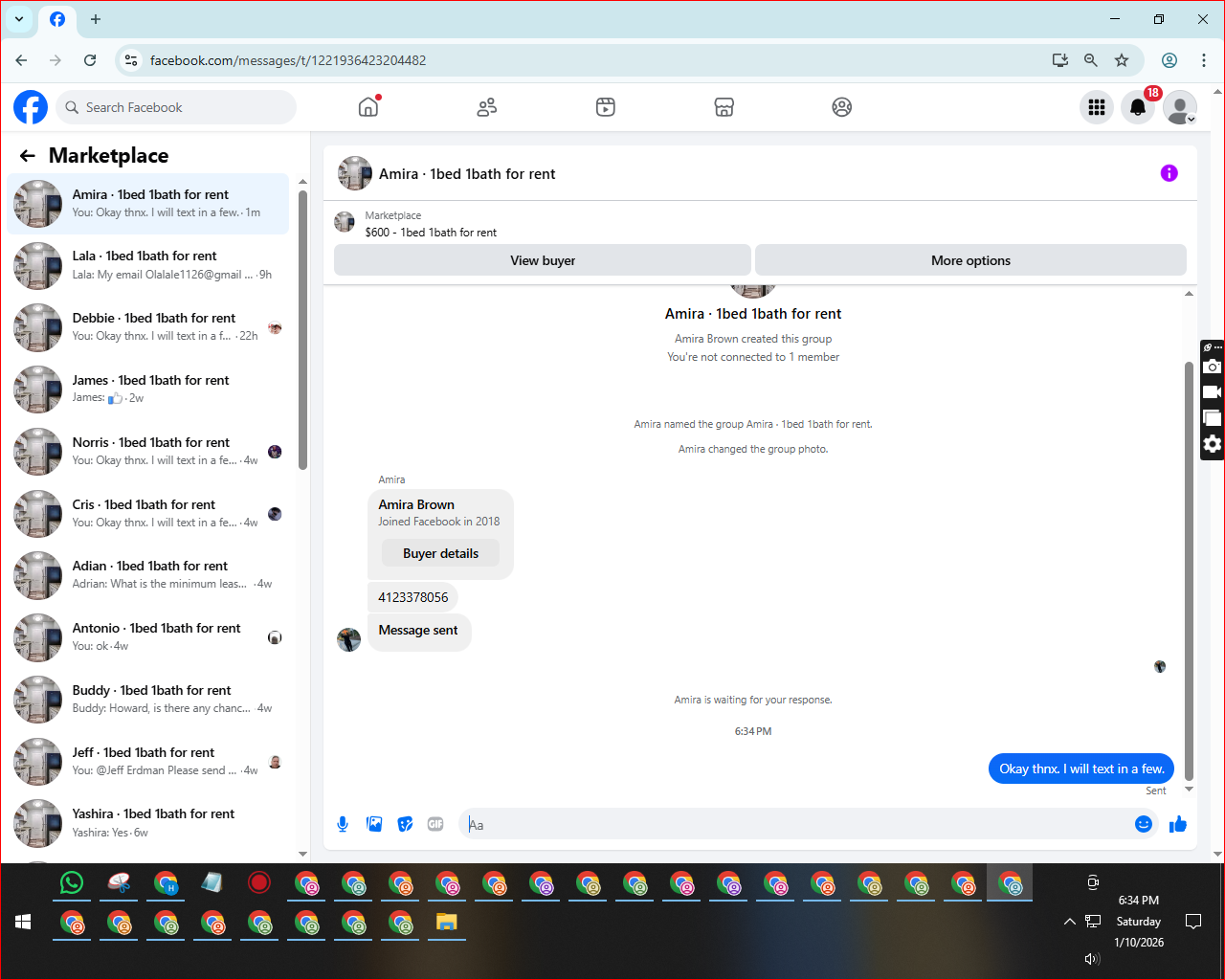Screen dimensions: 1225x980
Task: Open Lala 1bed 1bath conversation
Action: (148, 265)
